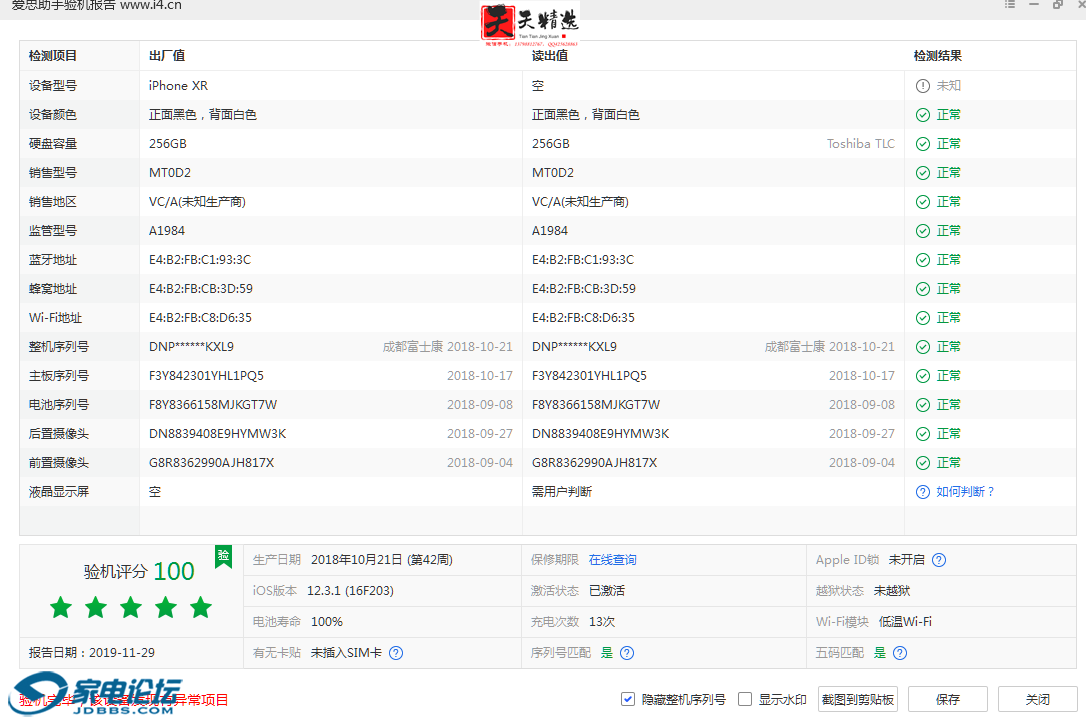Click the 出厂值 column header

167,56
